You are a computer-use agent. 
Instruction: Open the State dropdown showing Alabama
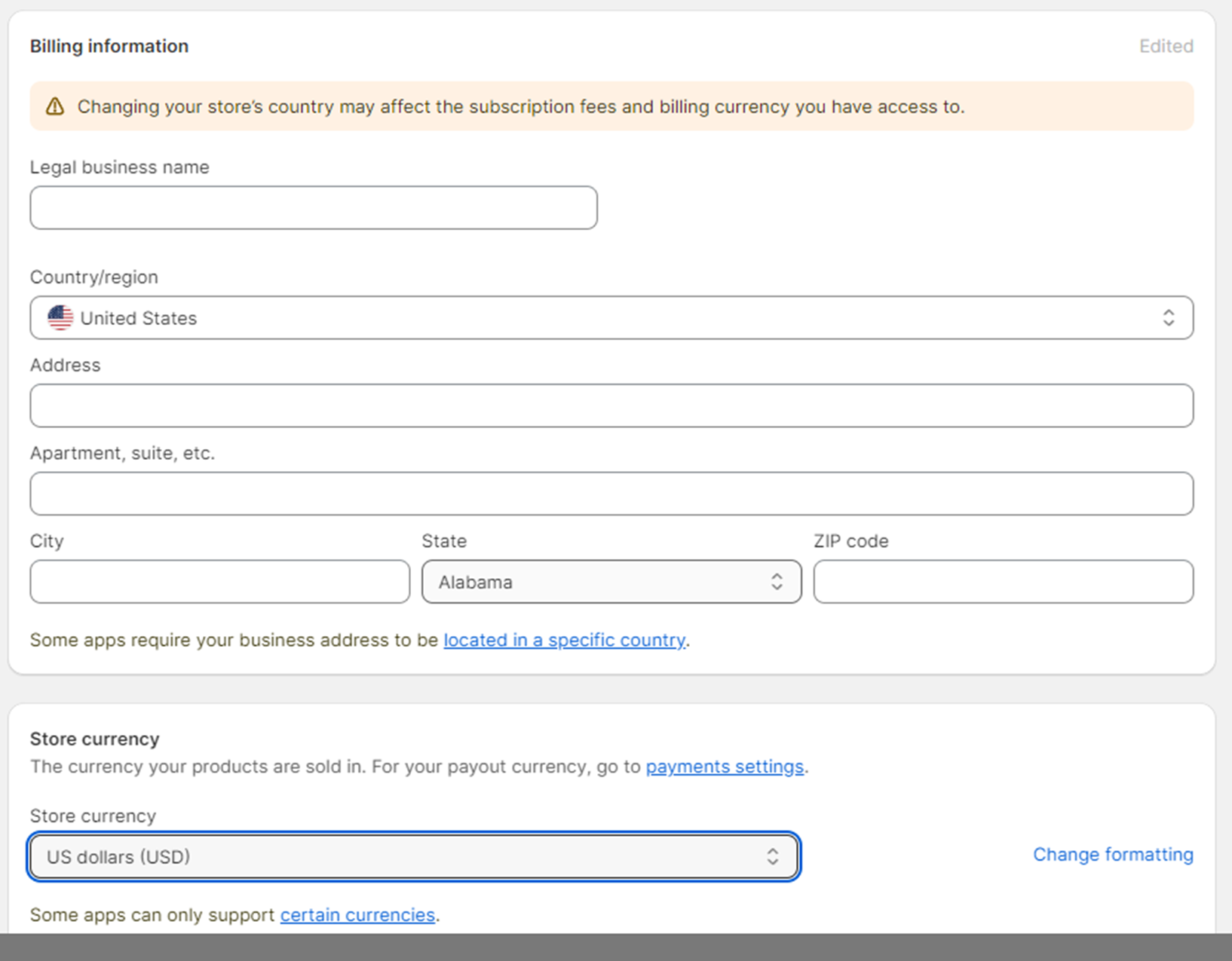[611, 581]
